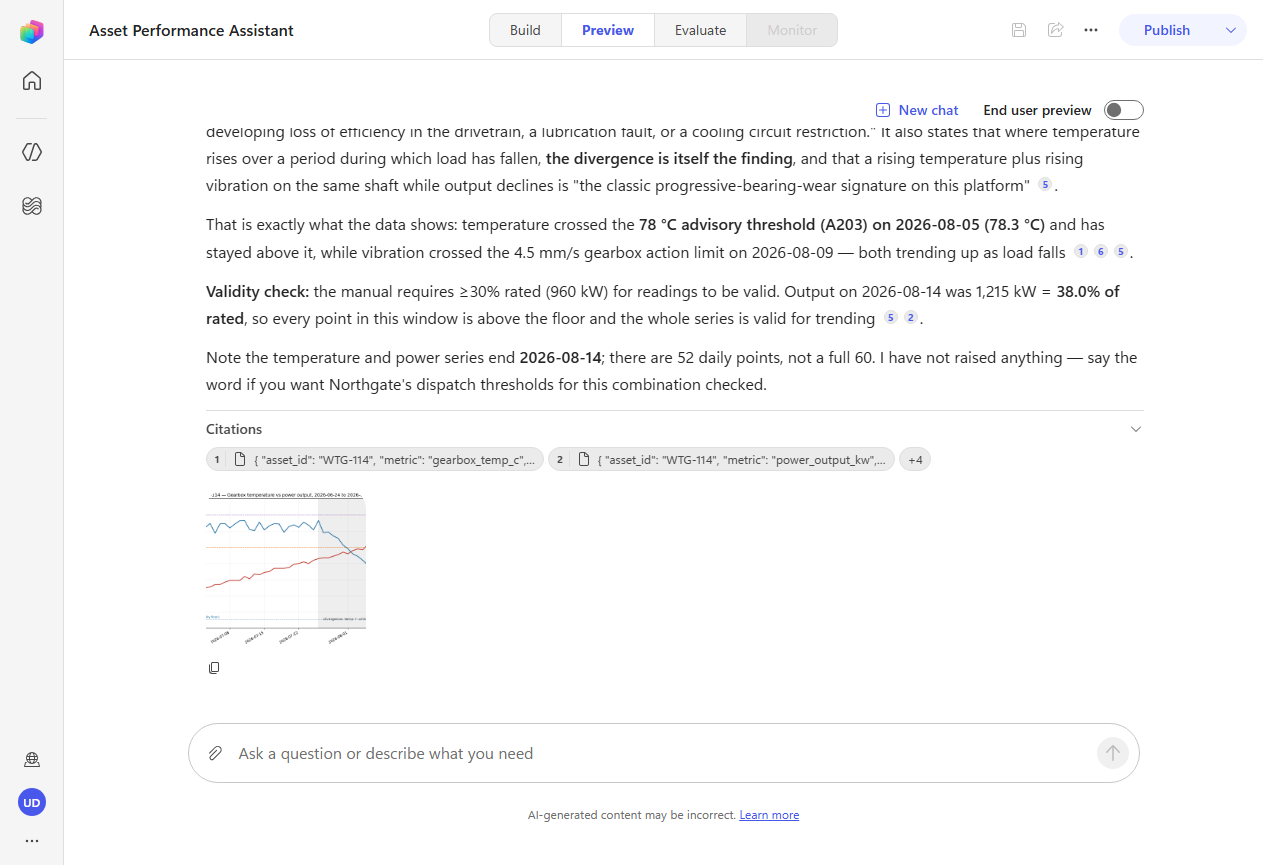
Task: Toggle the End user preview switch
Action: pyautogui.click(x=1124, y=110)
